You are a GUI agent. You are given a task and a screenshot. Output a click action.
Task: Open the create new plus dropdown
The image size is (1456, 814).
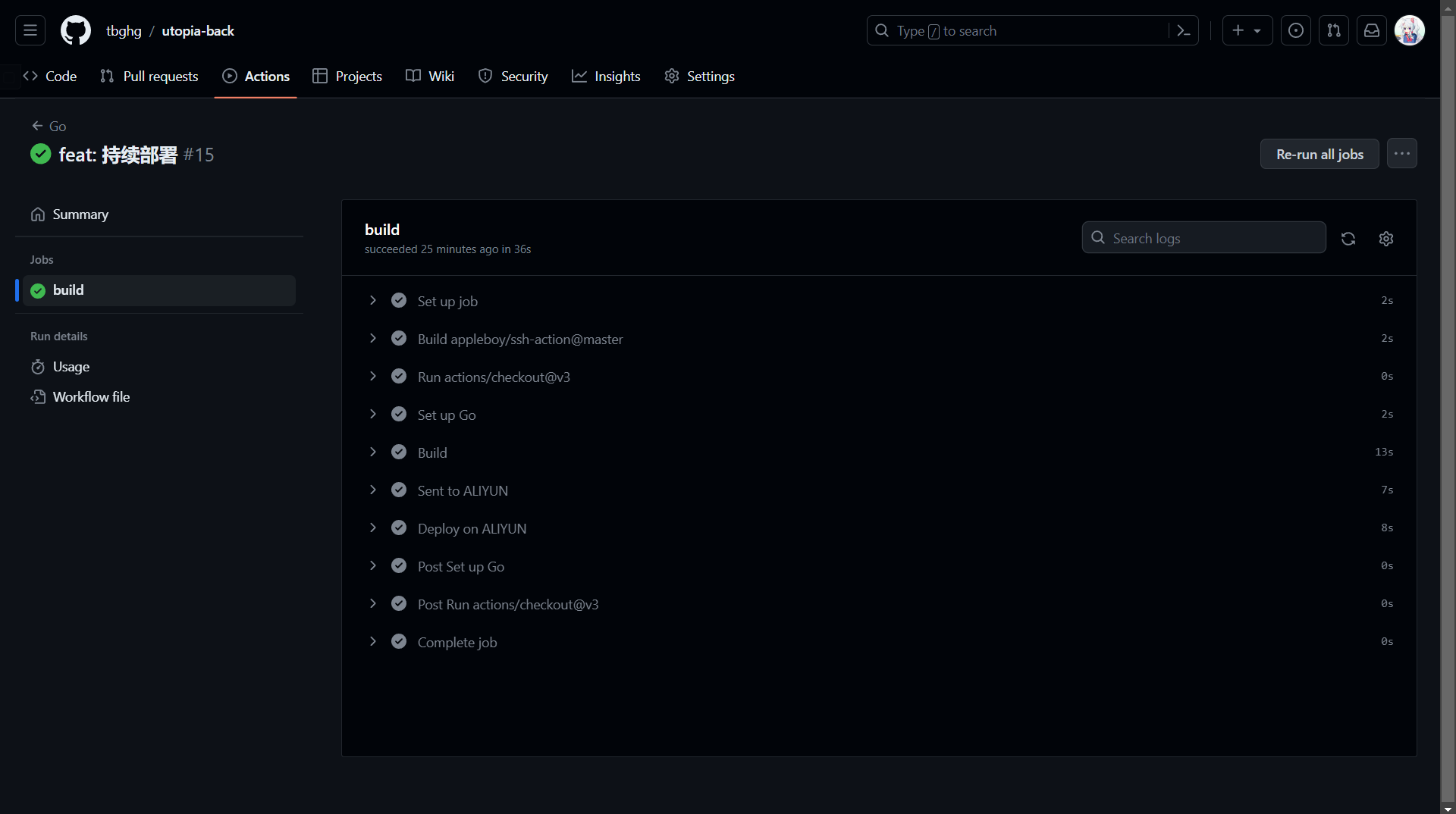coord(1247,31)
